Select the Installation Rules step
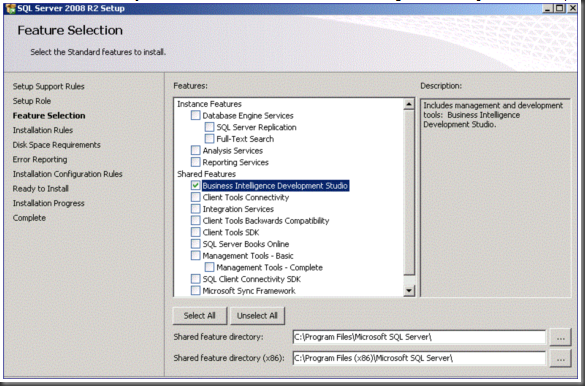Screen dimensions: 585x386 (43, 130)
